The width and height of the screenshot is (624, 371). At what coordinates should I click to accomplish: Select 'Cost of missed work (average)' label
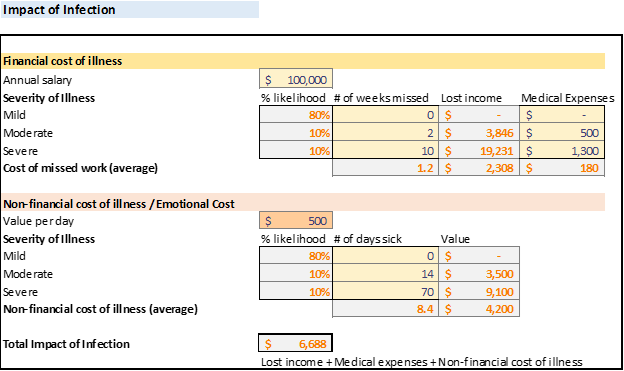[x=80, y=168]
